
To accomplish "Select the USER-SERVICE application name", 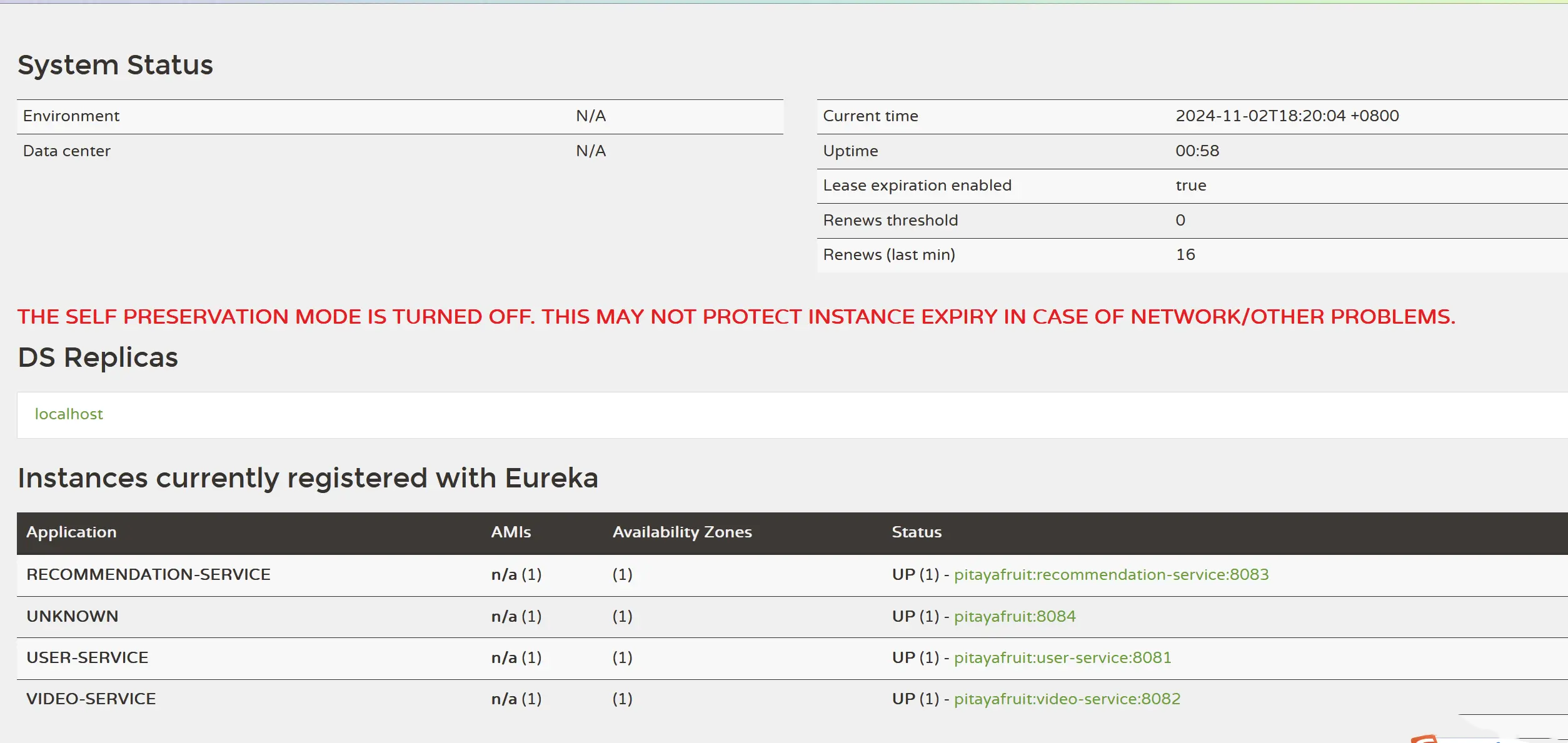I will tap(87, 658).
